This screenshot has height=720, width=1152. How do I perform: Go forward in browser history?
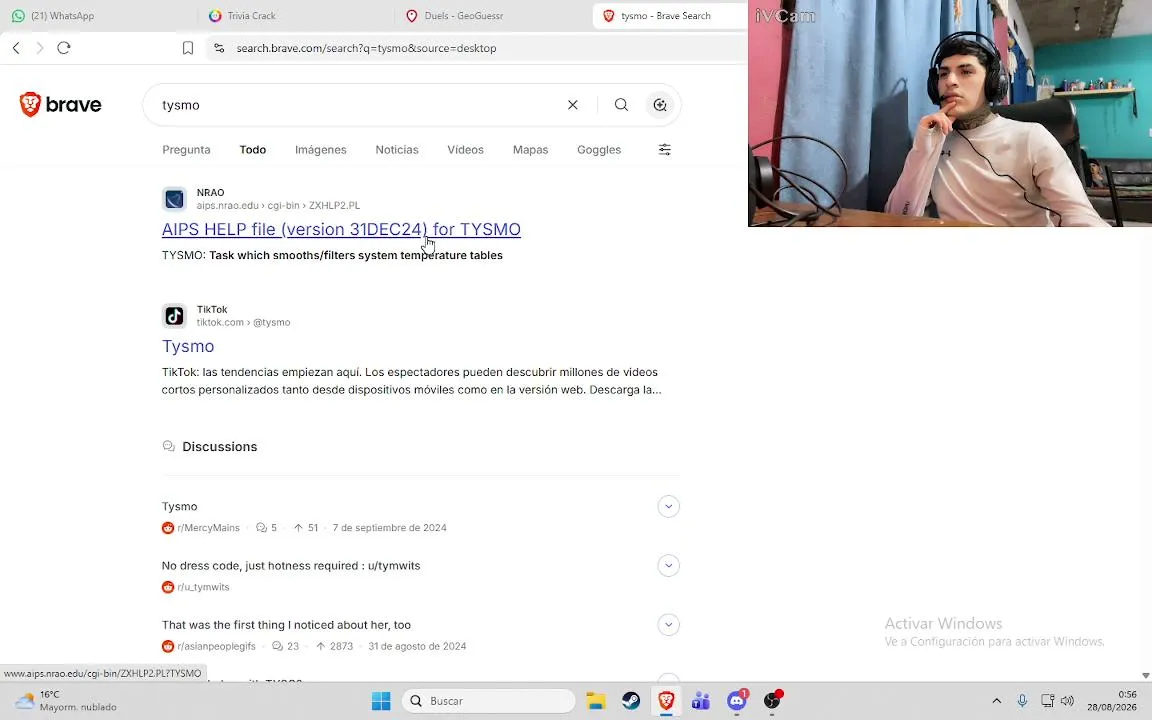40,48
